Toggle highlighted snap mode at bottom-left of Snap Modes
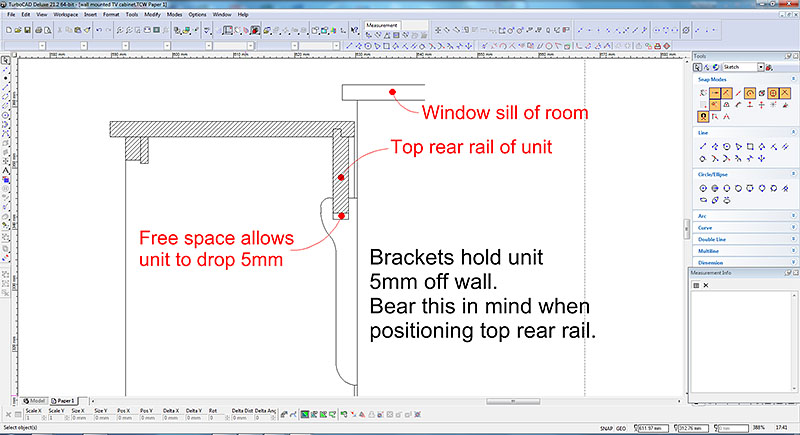Screen dimensions: 800x435 703,115
